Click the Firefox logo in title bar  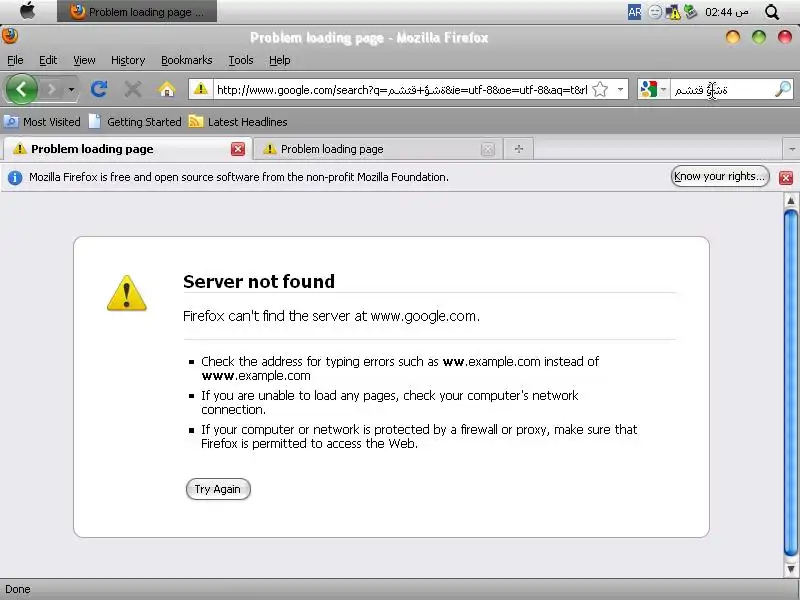click(10, 36)
